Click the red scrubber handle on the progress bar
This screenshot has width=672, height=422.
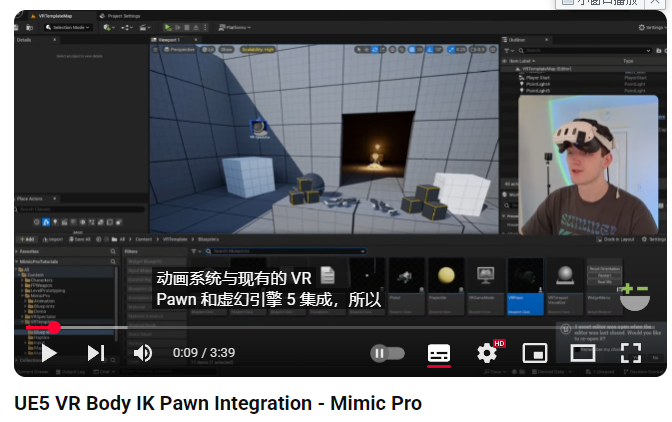[54, 328]
